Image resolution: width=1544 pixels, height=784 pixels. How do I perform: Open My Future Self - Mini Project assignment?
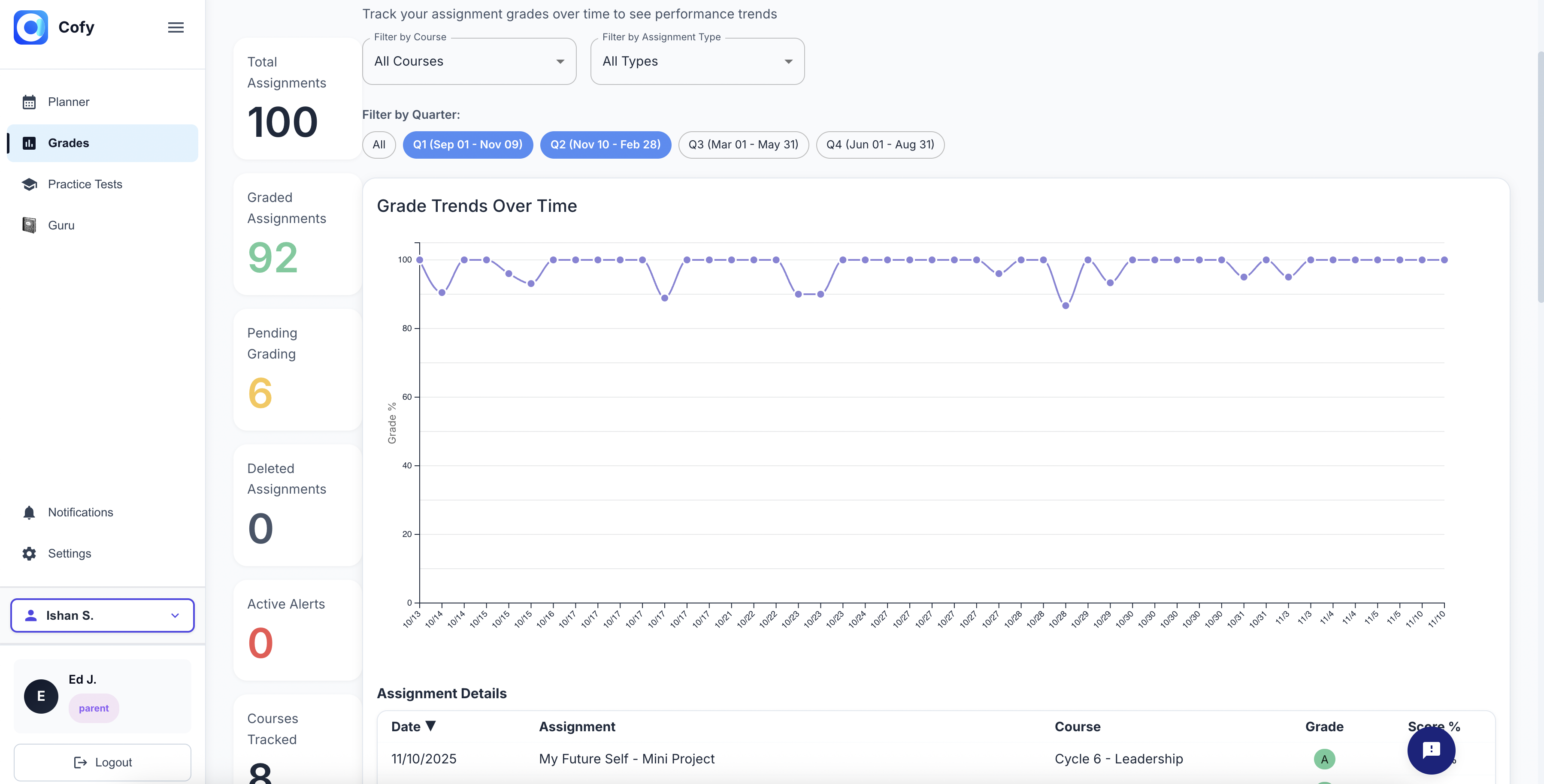coord(627,758)
